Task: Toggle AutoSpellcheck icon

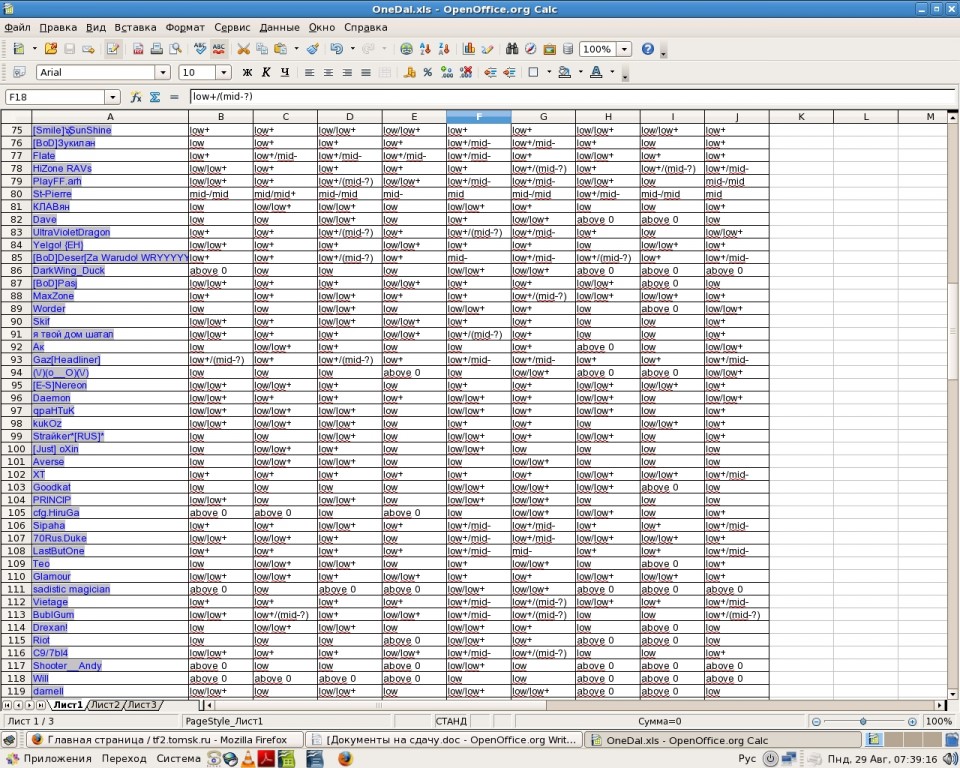Action: coord(219,49)
